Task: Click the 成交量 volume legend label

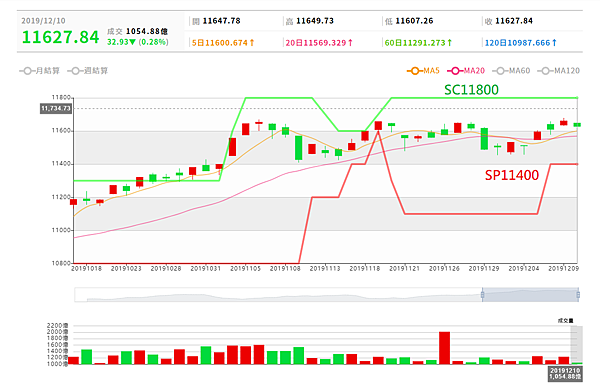Action: pyautogui.click(x=565, y=321)
